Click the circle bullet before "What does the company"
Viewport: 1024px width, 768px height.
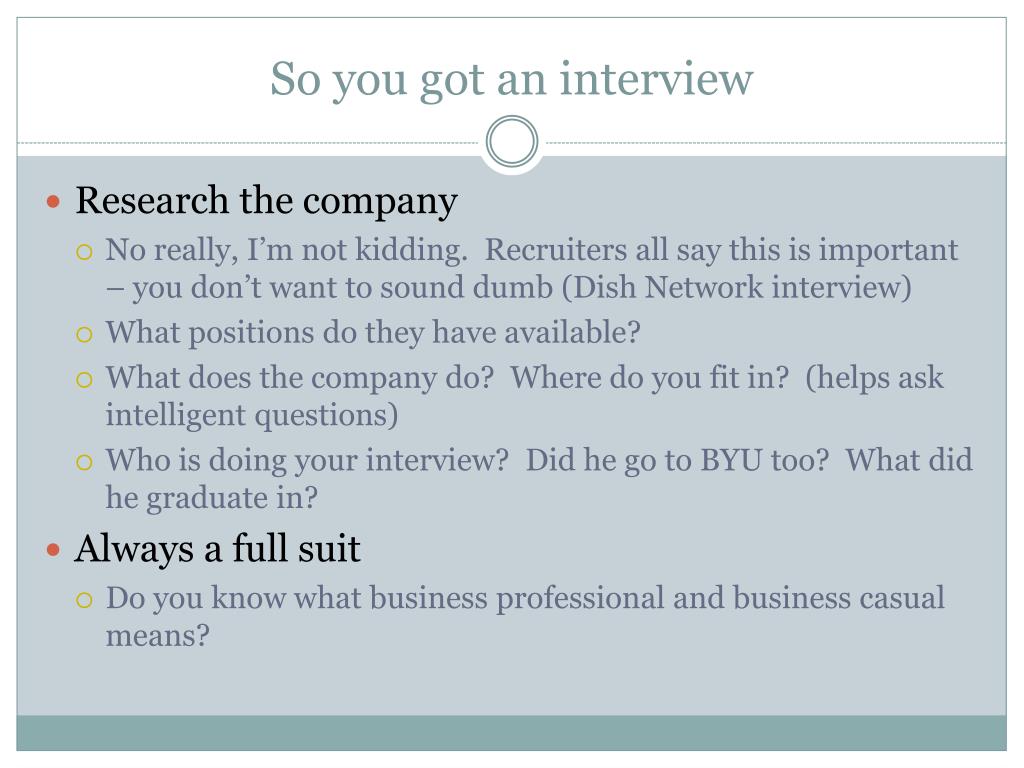click(84, 380)
